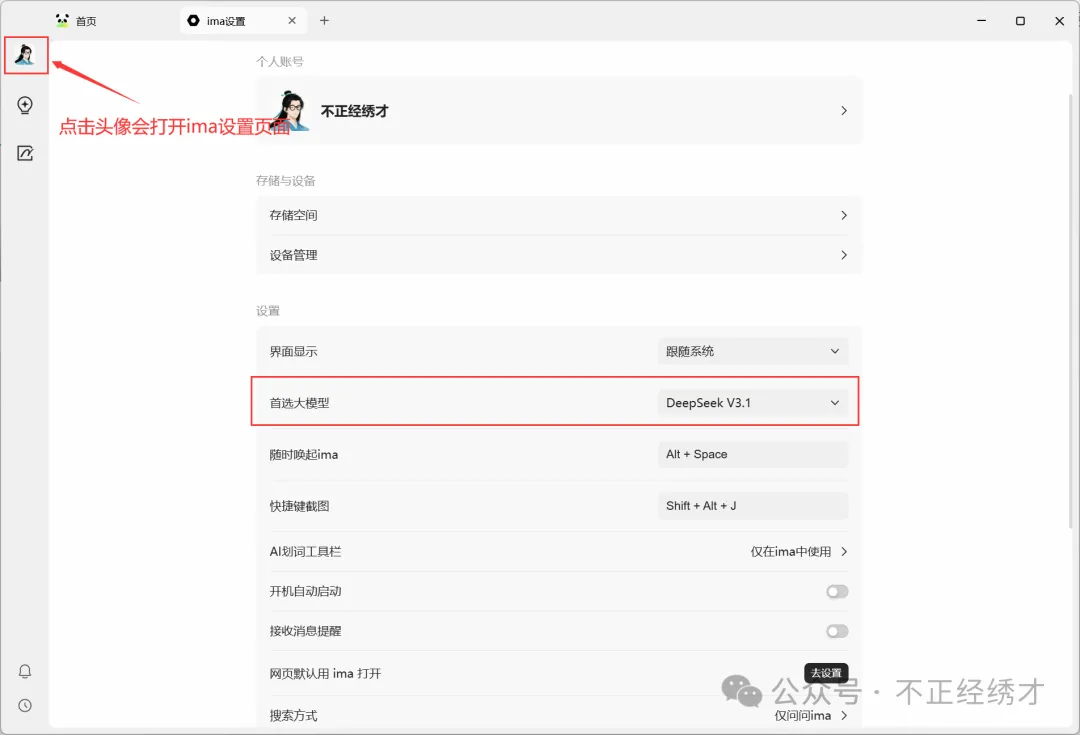Open the 首选大模型 DeepSeek V3.1 dropdown
The image size is (1080, 735).
tap(753, 403)
